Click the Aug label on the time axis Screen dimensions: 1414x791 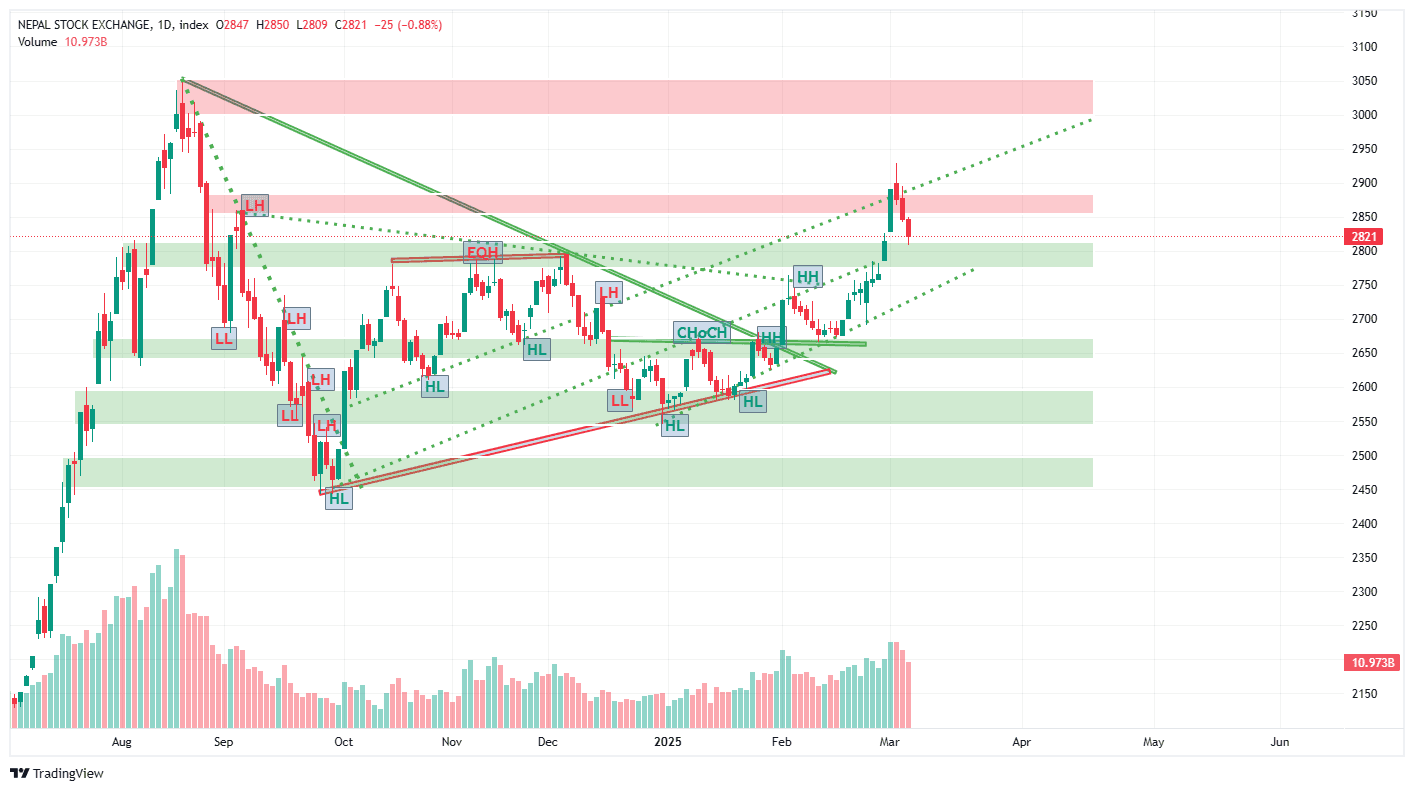tap(122, 743)
